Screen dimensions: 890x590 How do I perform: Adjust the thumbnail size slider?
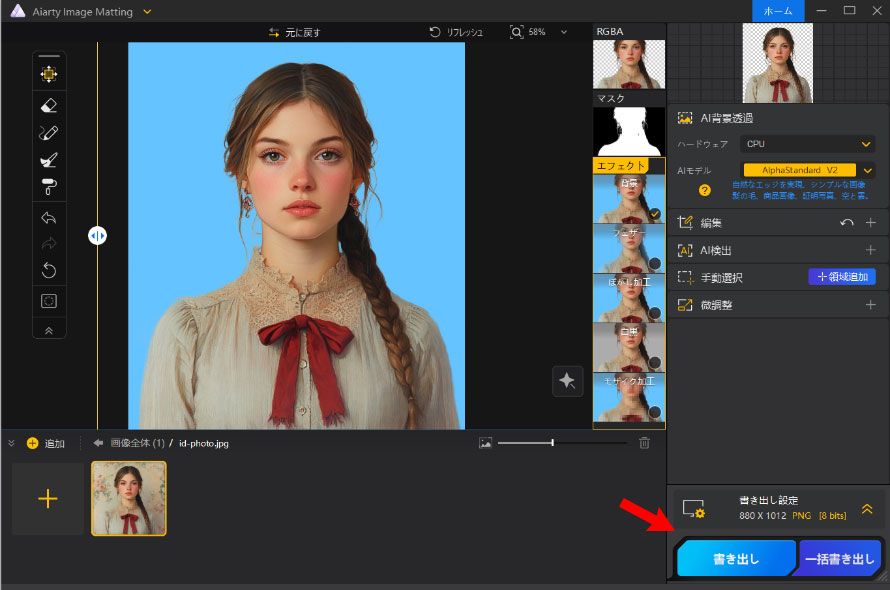pos(553,443)
